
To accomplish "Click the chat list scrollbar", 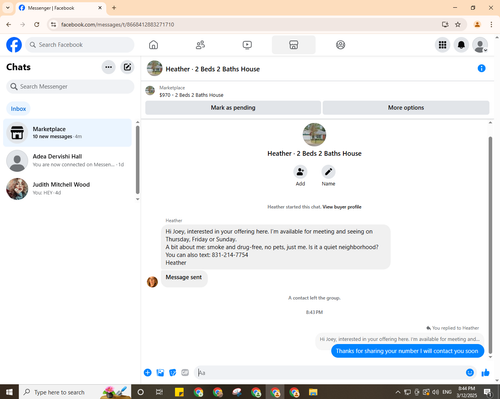I will tap(138, 159).
